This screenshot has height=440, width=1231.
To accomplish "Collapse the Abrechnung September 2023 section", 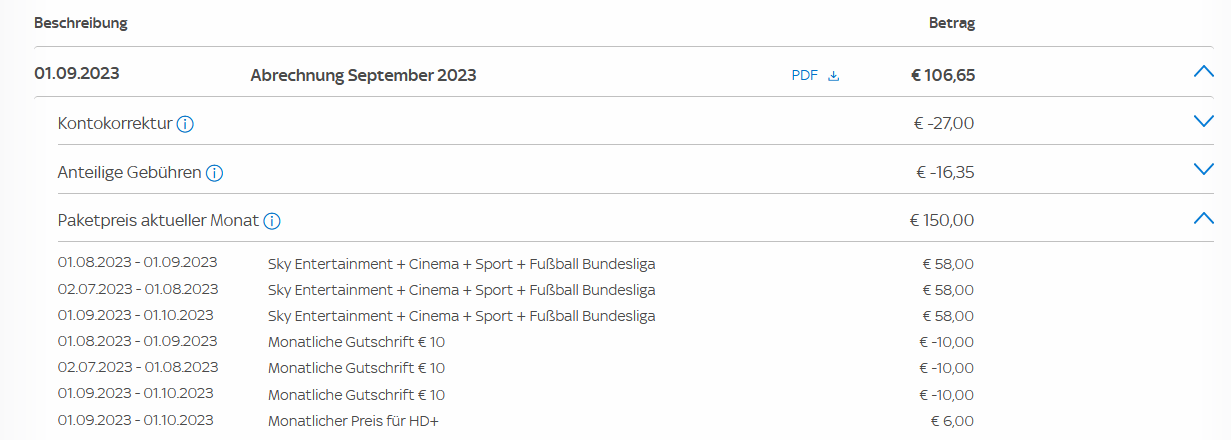I will [1203, 72].
